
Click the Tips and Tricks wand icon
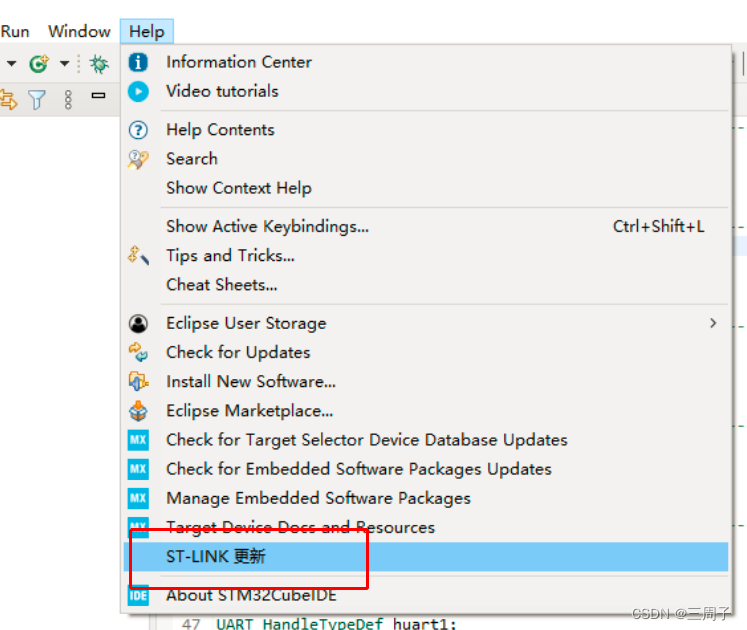[138, 255]
